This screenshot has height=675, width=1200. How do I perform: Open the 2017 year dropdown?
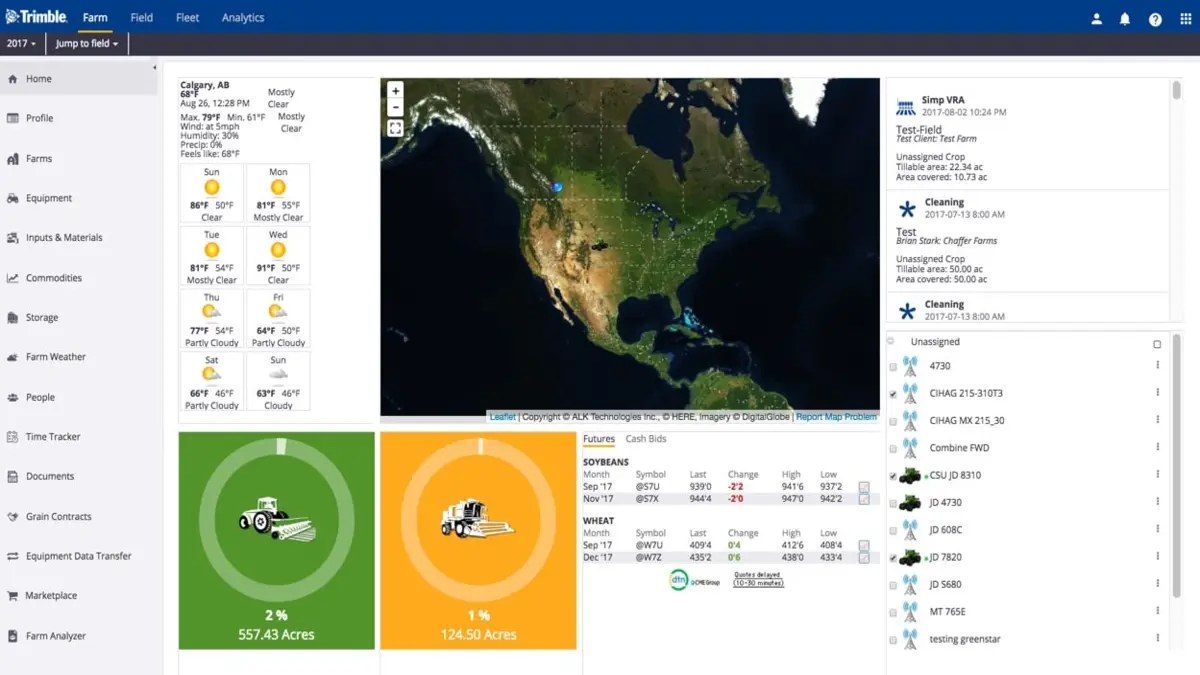tap(21, 44)
